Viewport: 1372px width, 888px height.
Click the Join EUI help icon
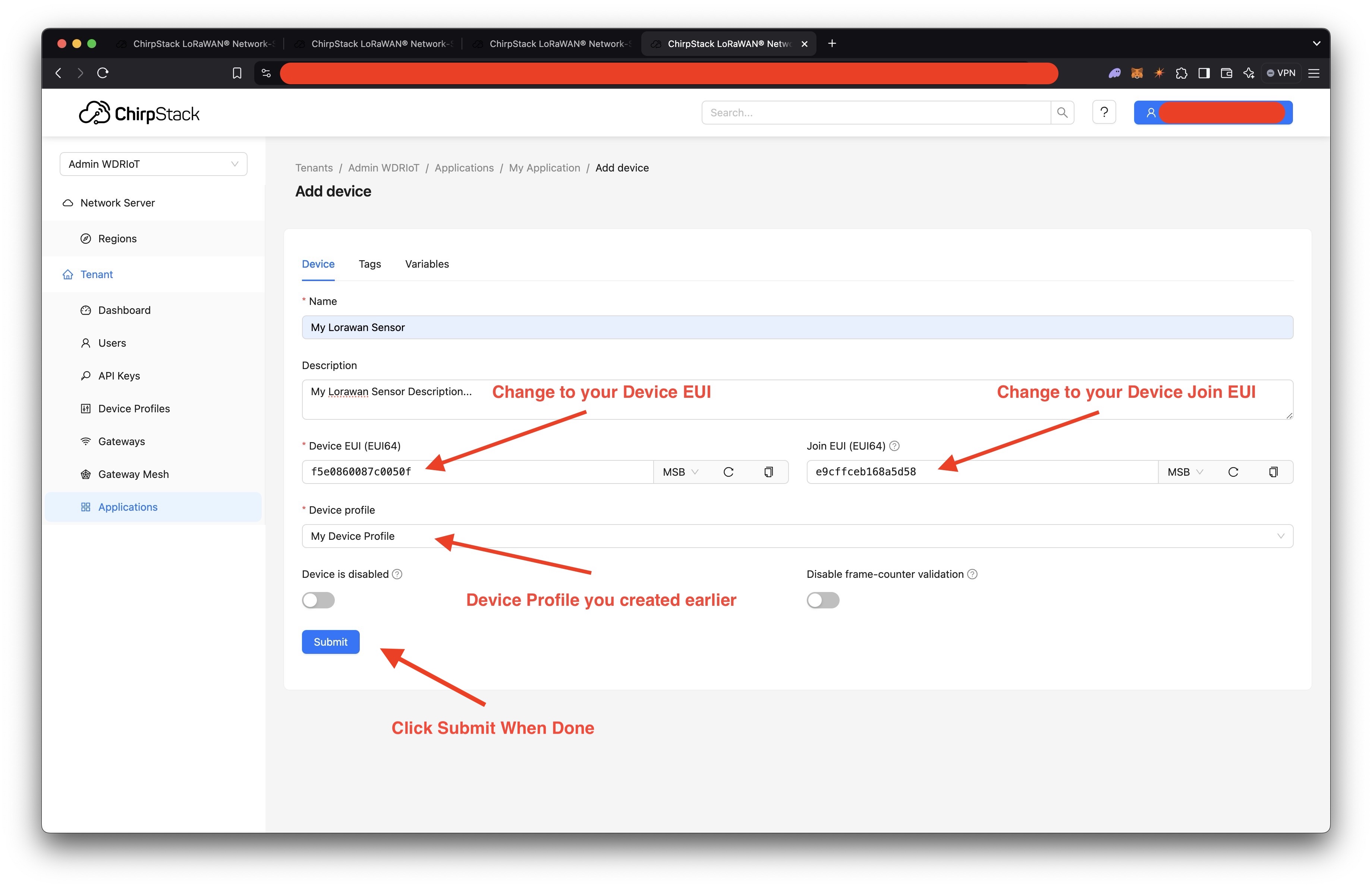pos(894,445)
